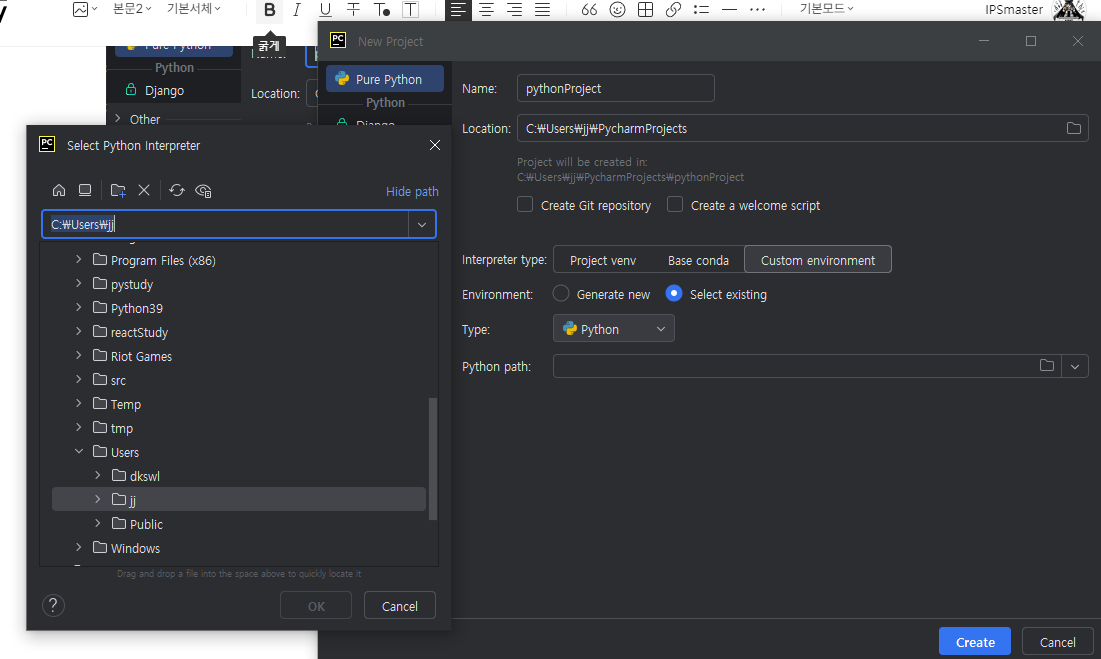
Task: Click the Create button
Action: click(975, 641)
